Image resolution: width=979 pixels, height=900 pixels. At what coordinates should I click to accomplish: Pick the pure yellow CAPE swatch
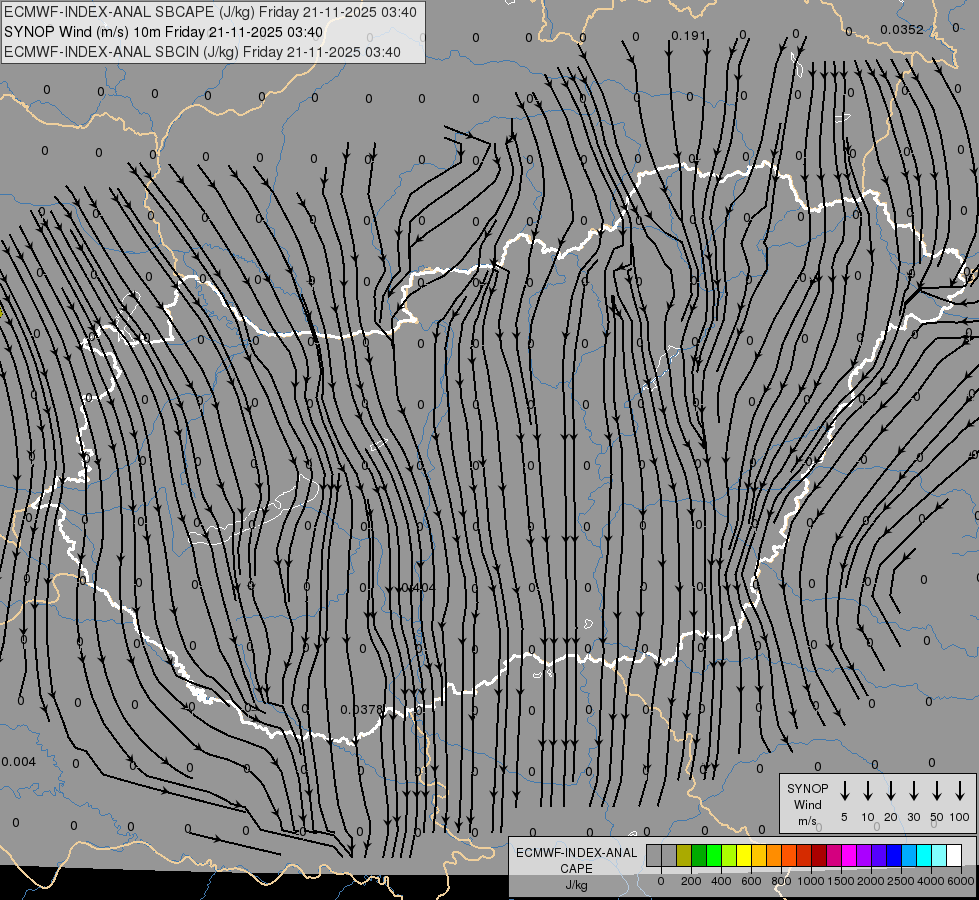point(744,855)
